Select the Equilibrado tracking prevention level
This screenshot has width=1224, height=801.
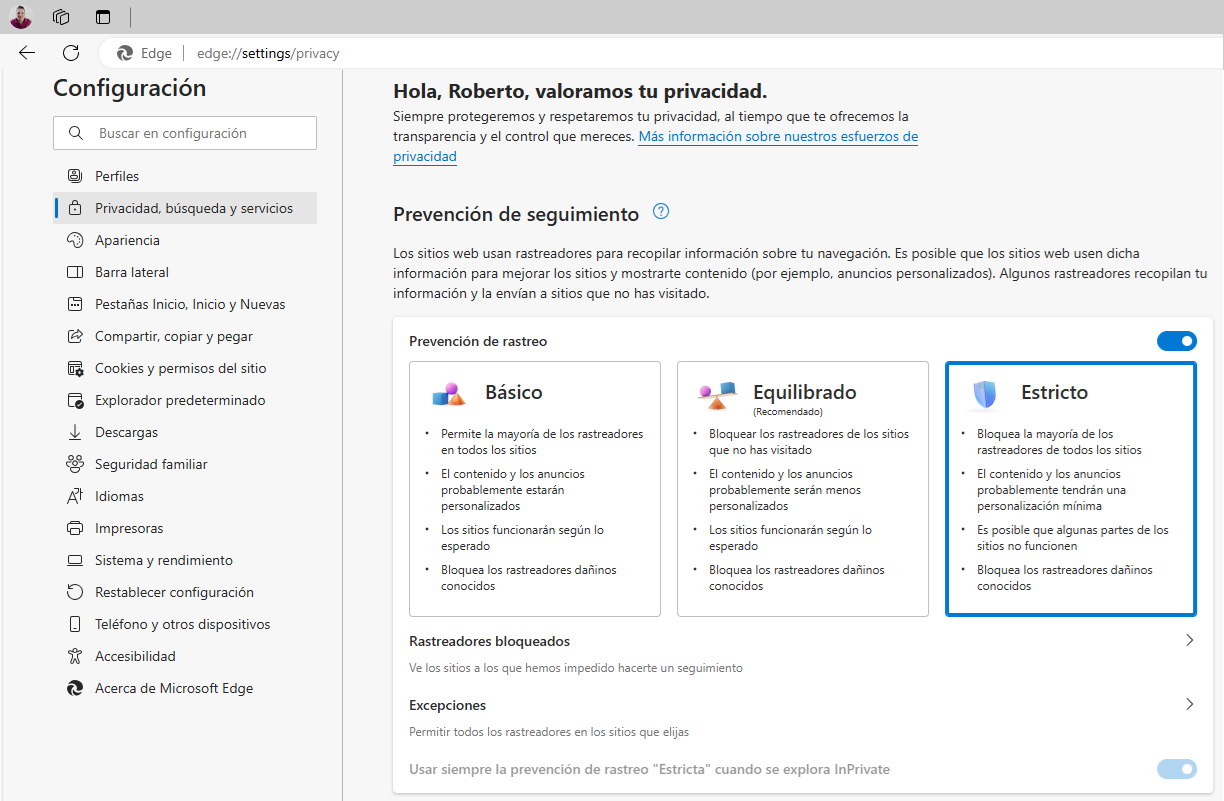point(803,488)
